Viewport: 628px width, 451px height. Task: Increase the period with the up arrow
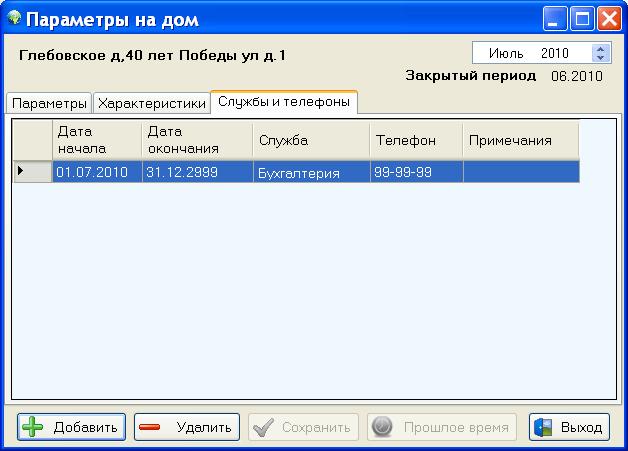pos(600,49)
